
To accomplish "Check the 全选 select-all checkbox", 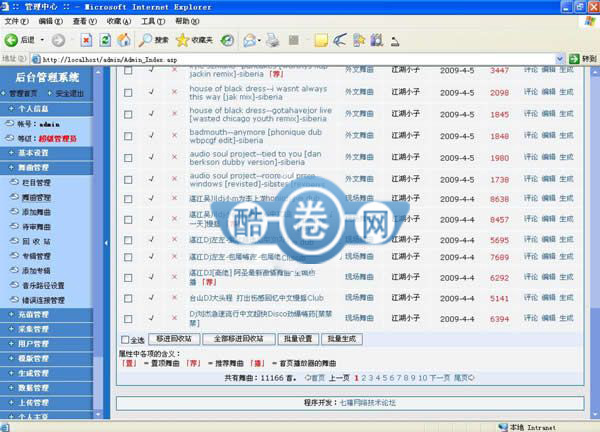I will click(125, 339).
